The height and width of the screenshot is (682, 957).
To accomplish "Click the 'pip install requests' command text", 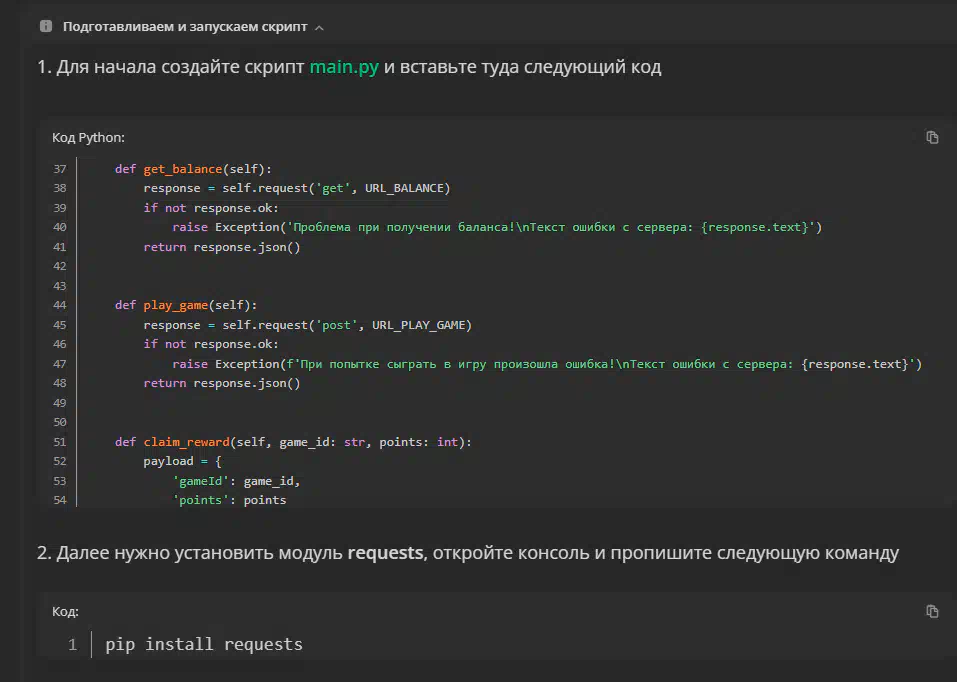I will point(204,644).
